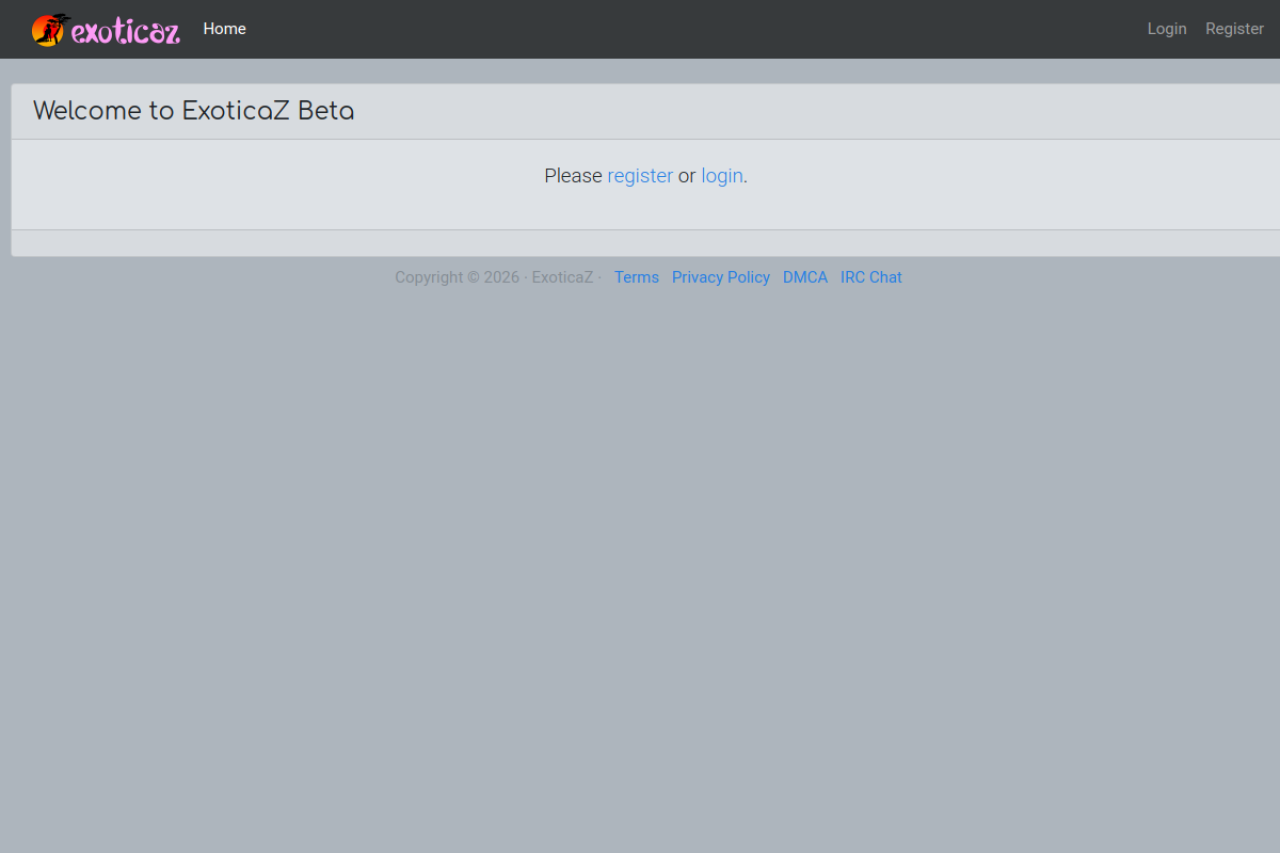This screenshot has width=1280, height=853.
Task: Open the Terms footer link
Action: (x=636, y=277)
